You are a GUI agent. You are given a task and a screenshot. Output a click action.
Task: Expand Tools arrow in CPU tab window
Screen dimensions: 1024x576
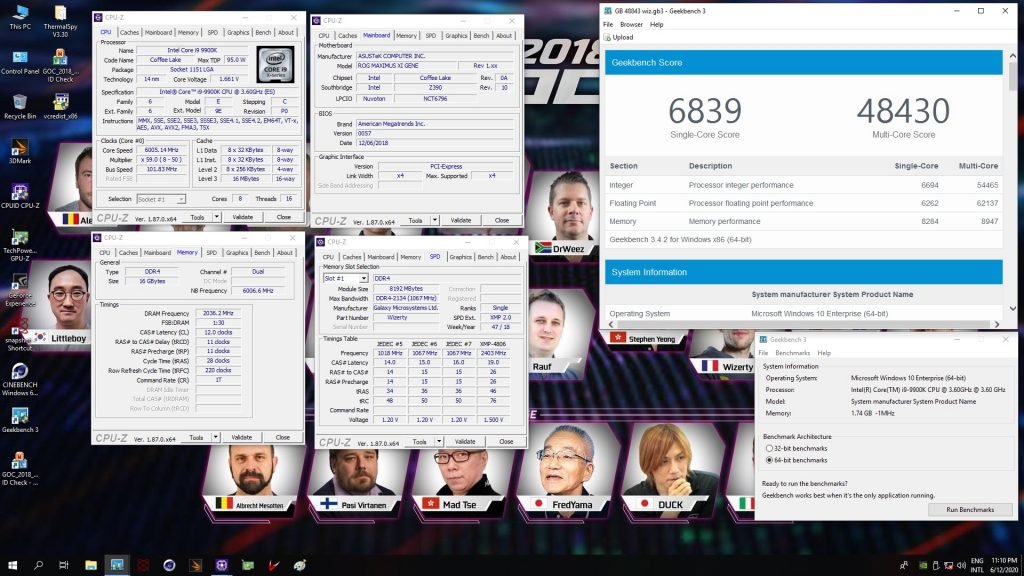(217, 217)
